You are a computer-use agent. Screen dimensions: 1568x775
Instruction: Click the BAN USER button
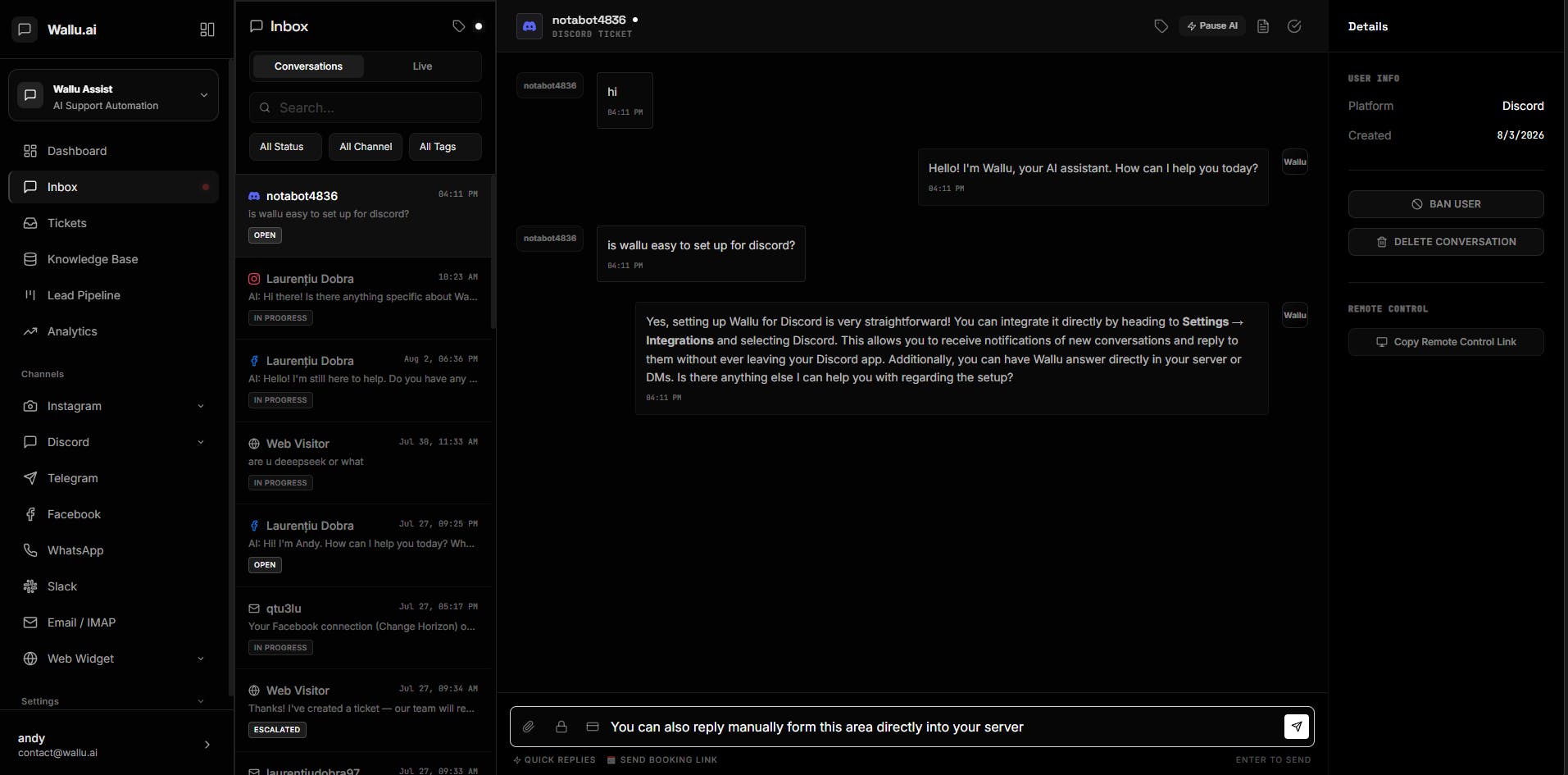click(x=1446, y=204)
